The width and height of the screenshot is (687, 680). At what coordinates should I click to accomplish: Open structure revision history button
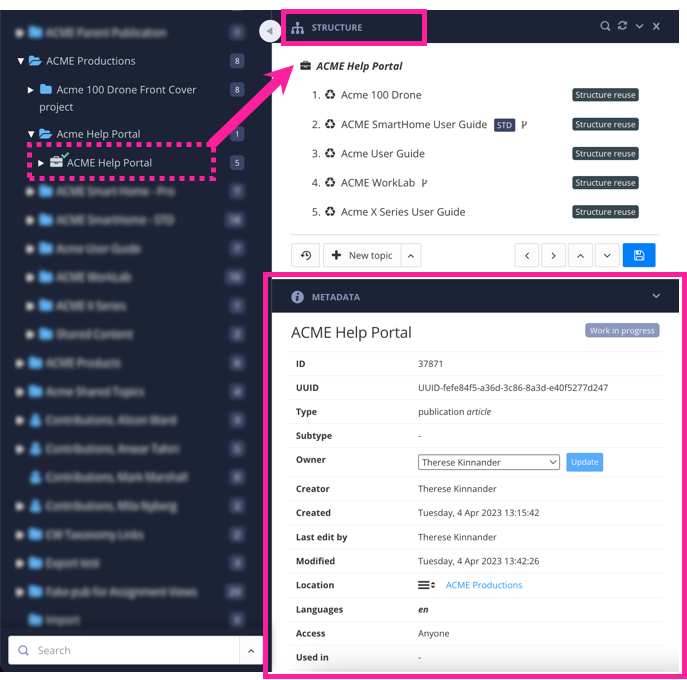(306, 255)
